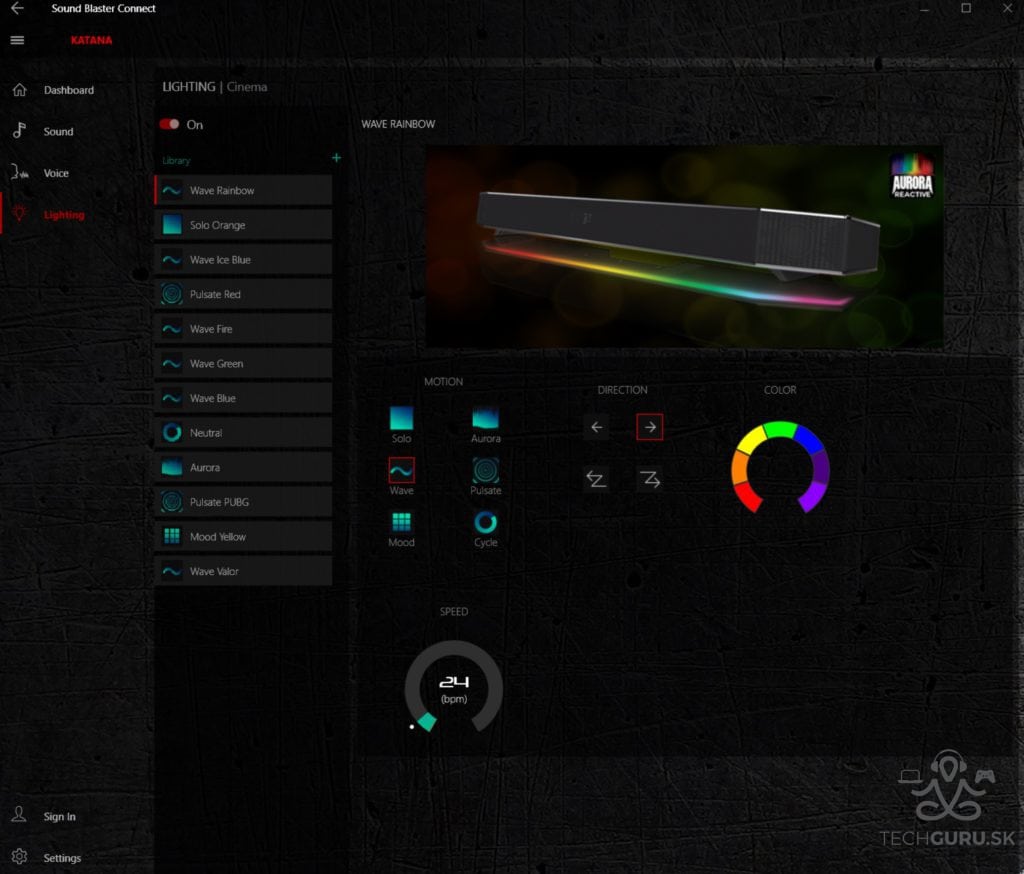Pick orange on the color ring
Screen dimensions: 1024x874
[x=739, y=467]
